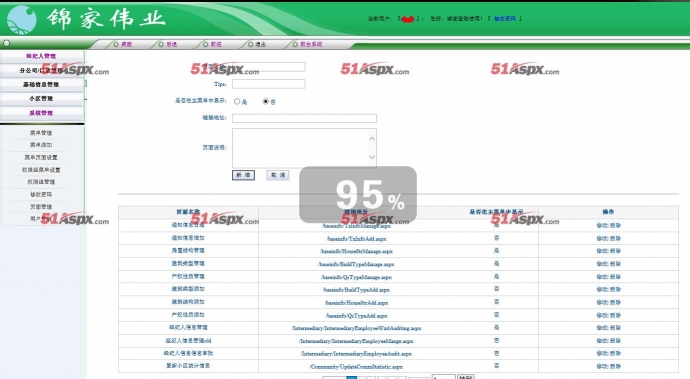The image size is (690, 379).
Task: Click the IntermediaryEmployeeWaitAuditing.aspx link
Action: click(356, 328)
